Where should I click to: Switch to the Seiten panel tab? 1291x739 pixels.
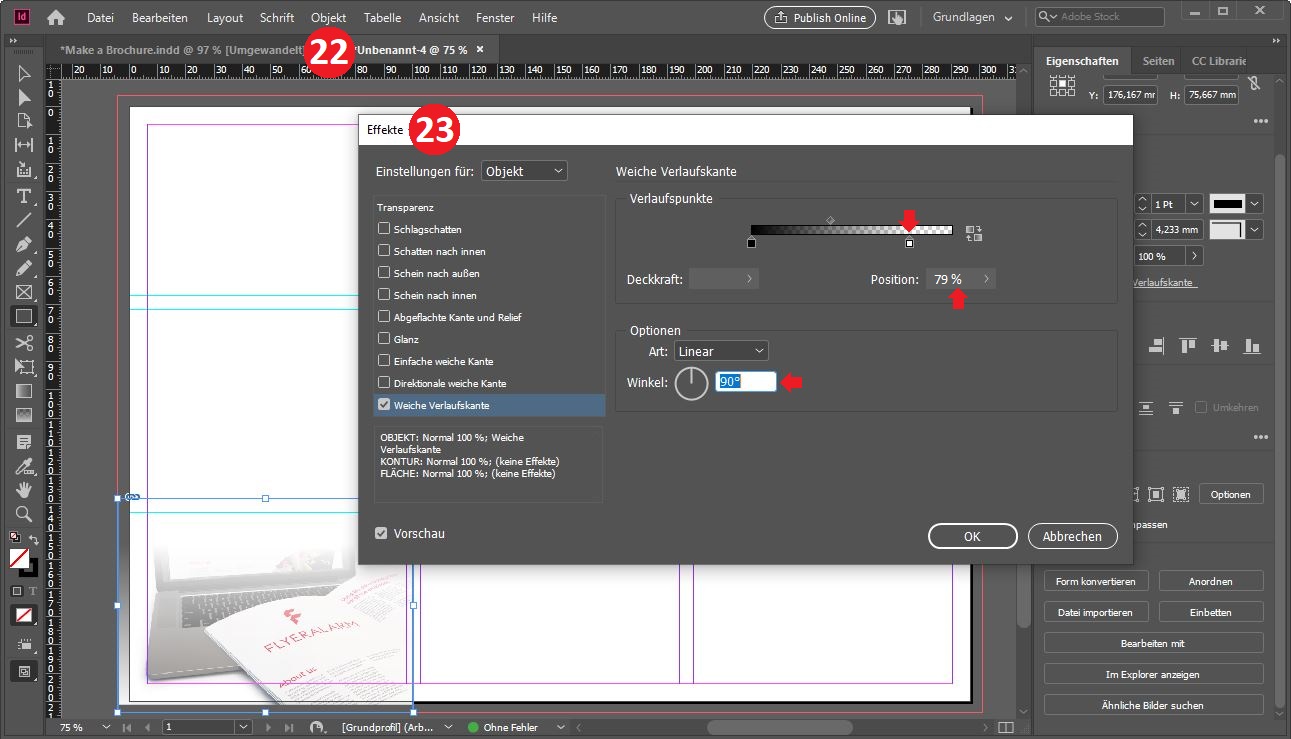point(1158,61)
